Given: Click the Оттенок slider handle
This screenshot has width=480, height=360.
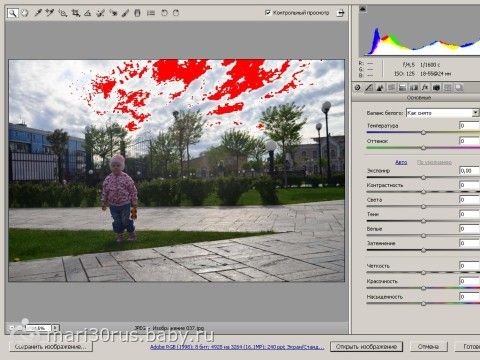Looking at the screenshot, I should 423,147.
